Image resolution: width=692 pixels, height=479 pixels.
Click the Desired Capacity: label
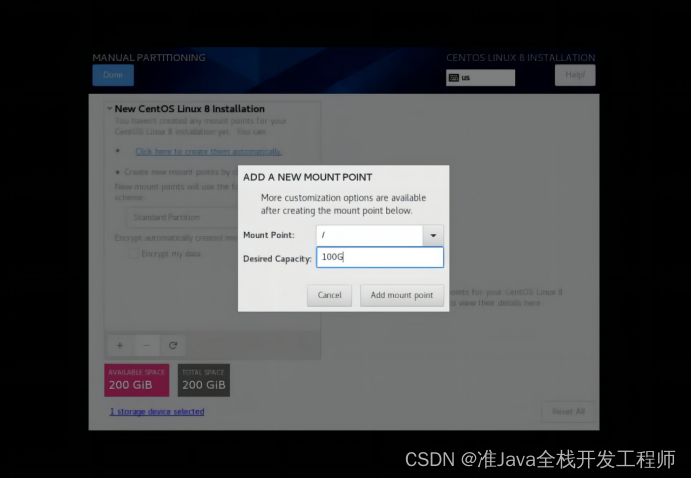[x=277, y=259]
